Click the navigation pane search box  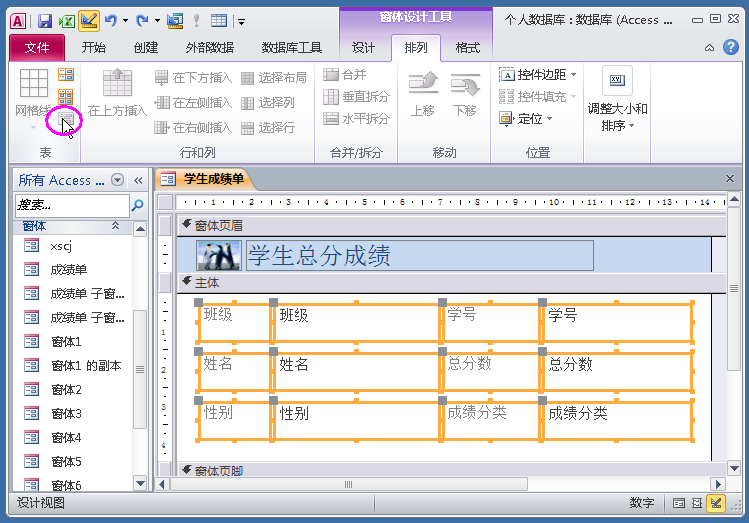coord(71,205)
